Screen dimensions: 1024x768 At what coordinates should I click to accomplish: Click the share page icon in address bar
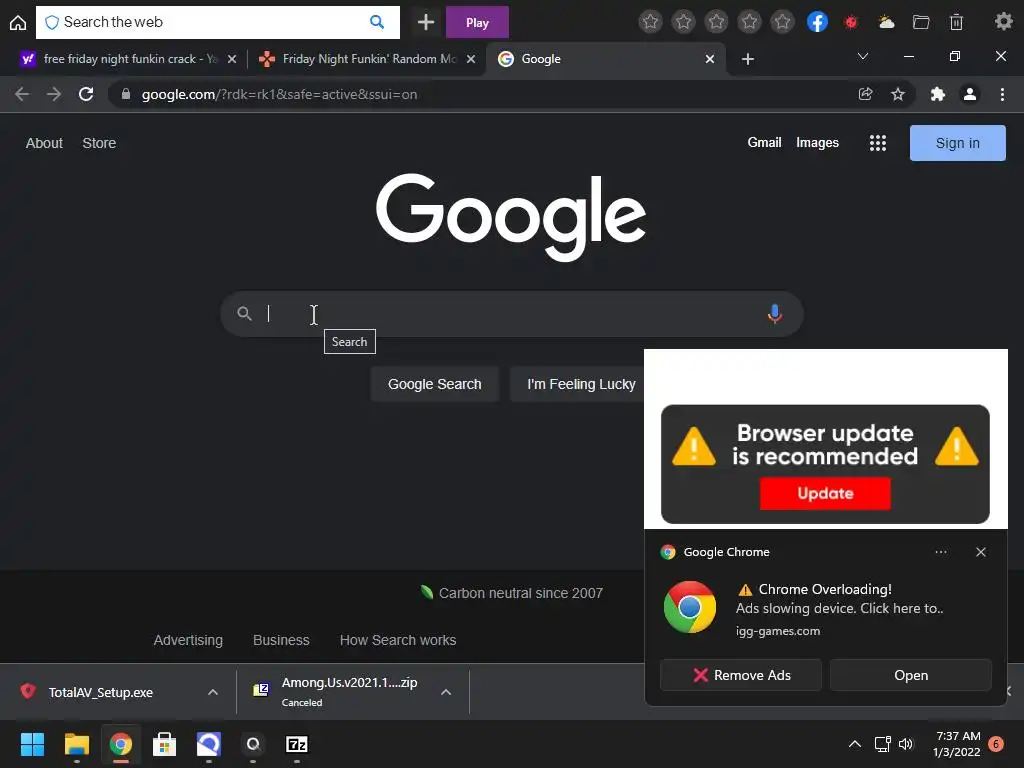(x=865, y=94)
